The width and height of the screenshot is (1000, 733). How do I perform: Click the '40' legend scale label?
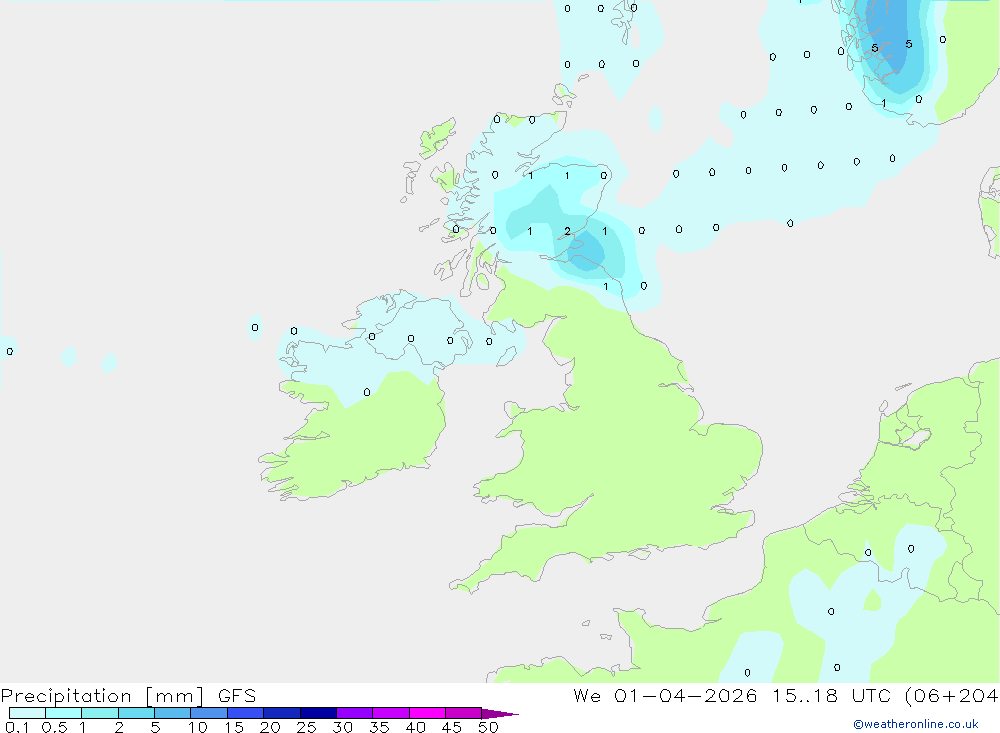pos(415,727)
